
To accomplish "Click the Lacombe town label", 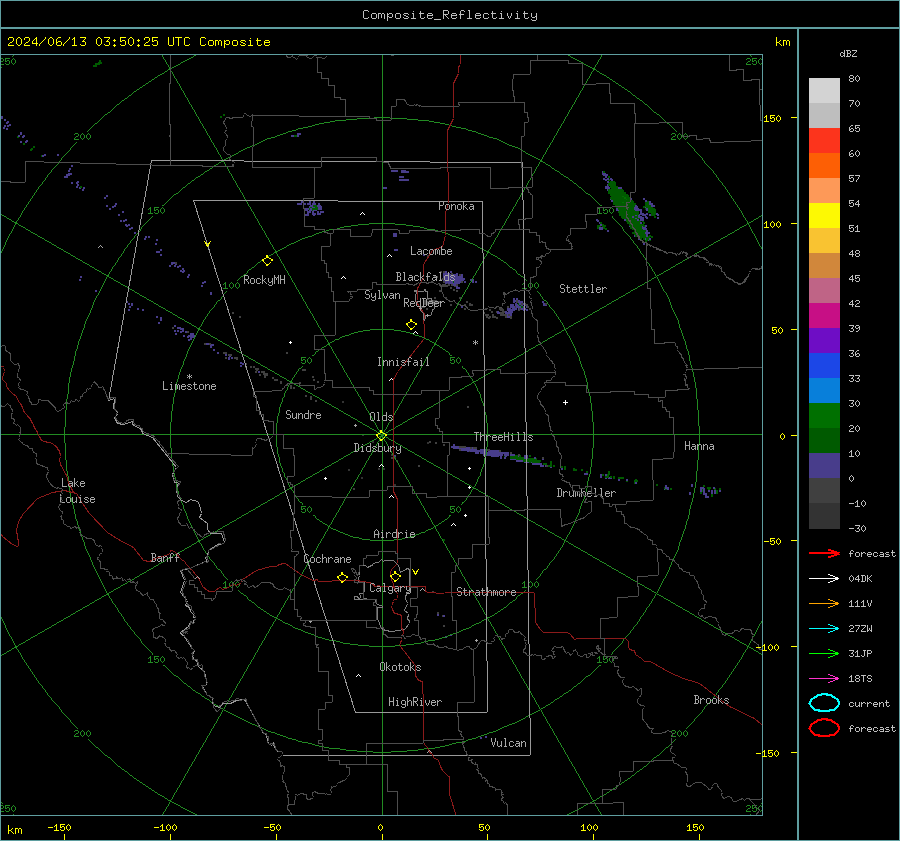I will click(431, 251).
